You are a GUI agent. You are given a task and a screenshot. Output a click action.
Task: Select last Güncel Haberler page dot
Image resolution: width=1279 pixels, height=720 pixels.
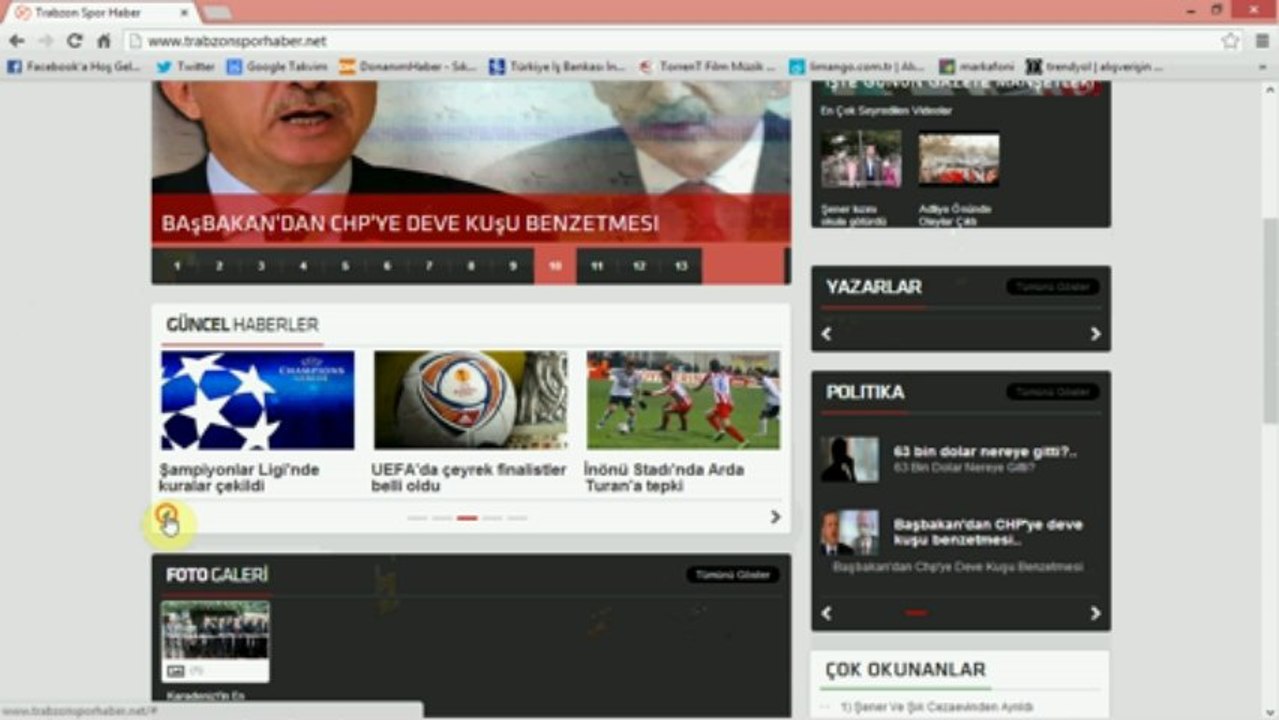(517, 518)
